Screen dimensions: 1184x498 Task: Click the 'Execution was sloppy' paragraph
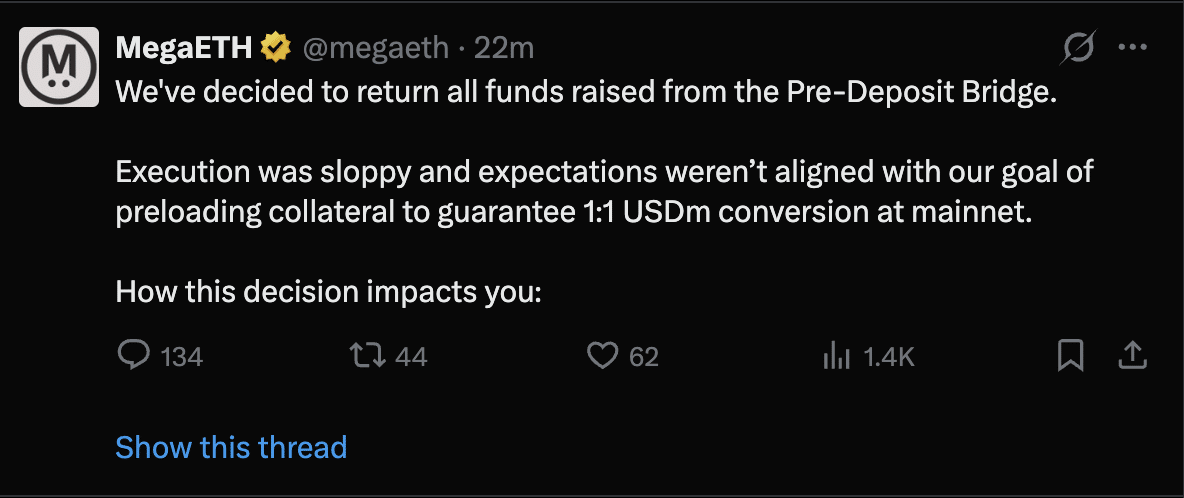604,193
